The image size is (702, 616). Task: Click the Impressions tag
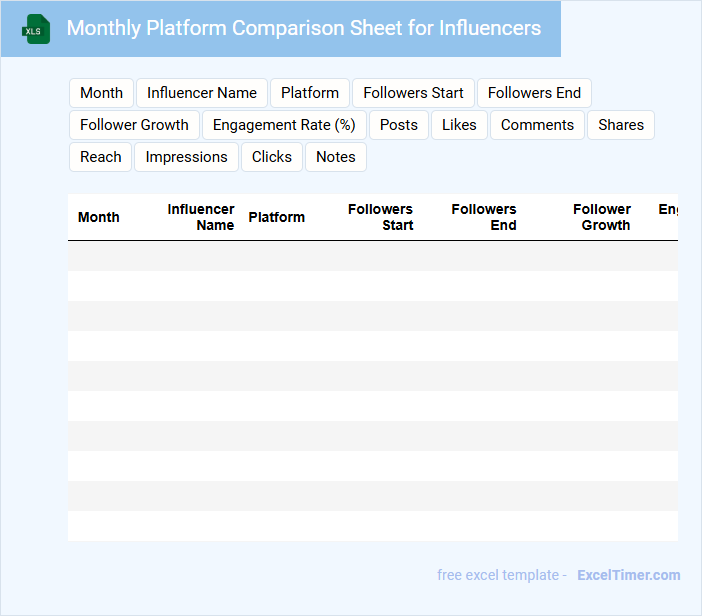(x=186, y=157)
